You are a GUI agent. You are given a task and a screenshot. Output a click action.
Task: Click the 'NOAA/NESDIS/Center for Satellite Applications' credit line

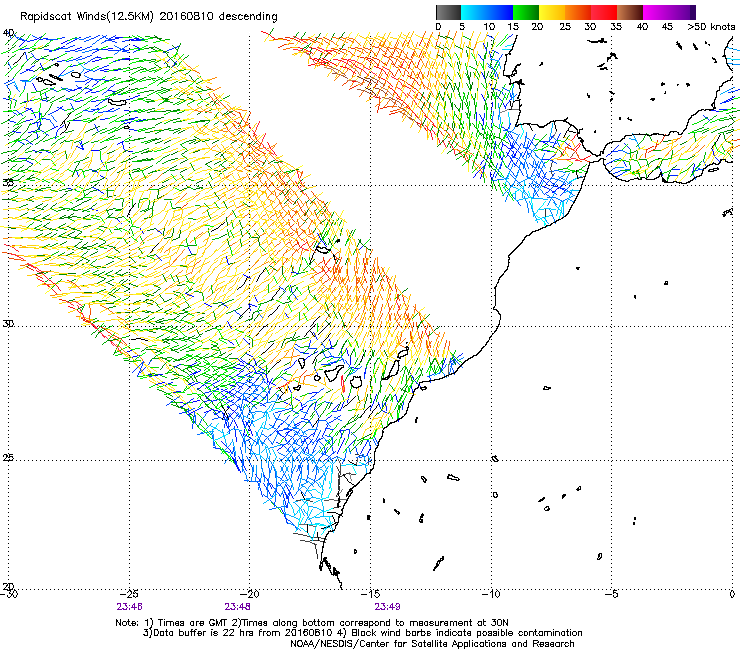(432, 644)
